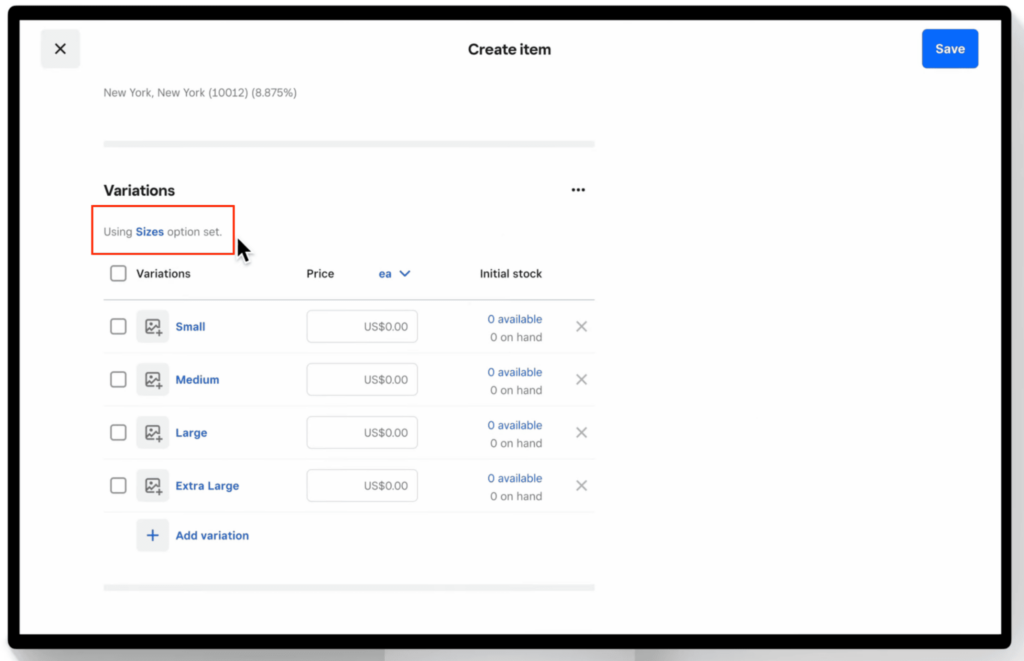Click the plus icon next to Add variation
Screen dimensions: 1024x661
point(152,535)
